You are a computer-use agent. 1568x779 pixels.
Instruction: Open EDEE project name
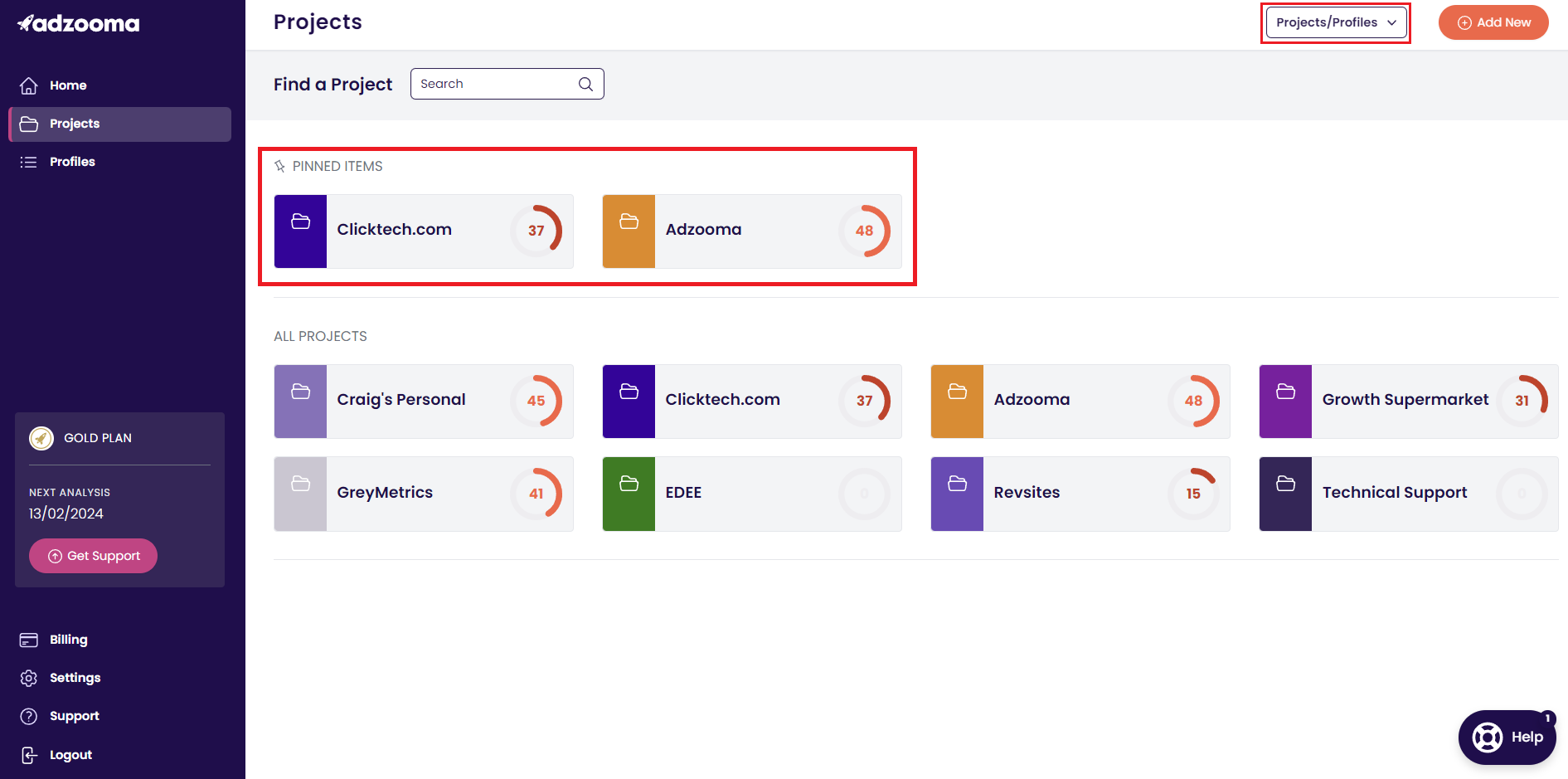pos(683,493)
